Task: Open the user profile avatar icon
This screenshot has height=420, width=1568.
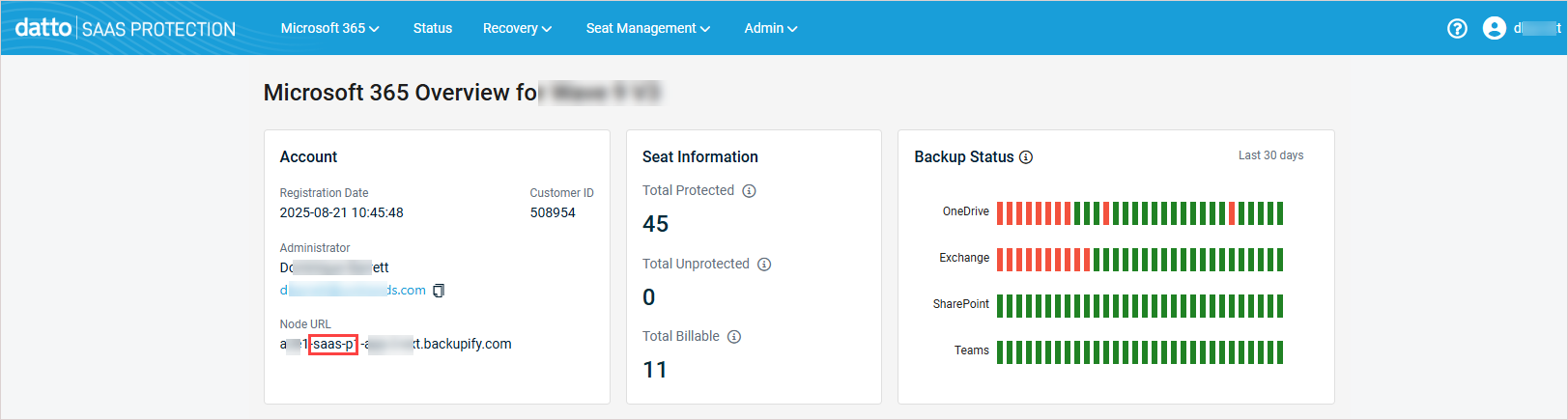Action: (x=1494, y=29)
